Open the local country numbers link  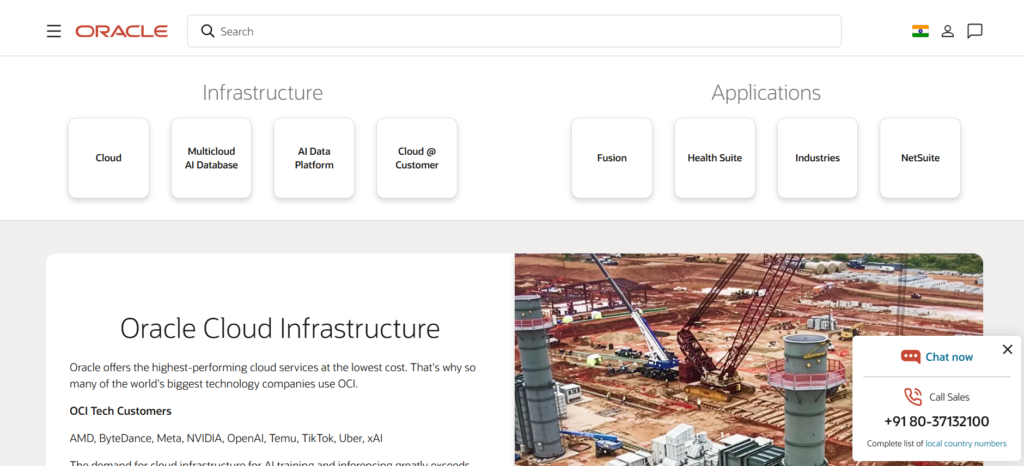966,444
